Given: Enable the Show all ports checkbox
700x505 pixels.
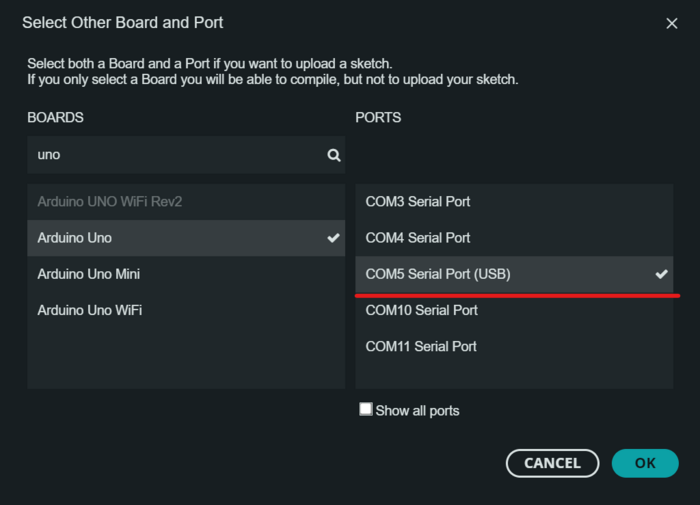Looking at the screenshot, I should 366,409.
